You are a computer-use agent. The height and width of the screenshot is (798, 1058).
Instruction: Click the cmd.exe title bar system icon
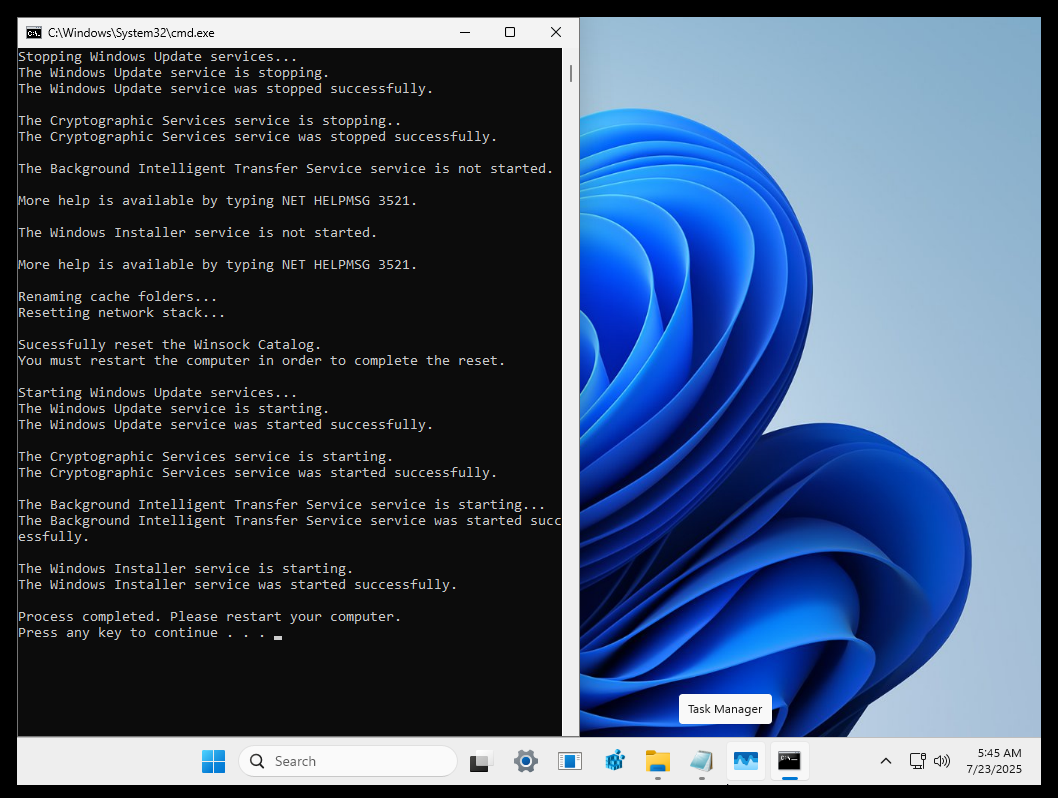click(34, 32)
